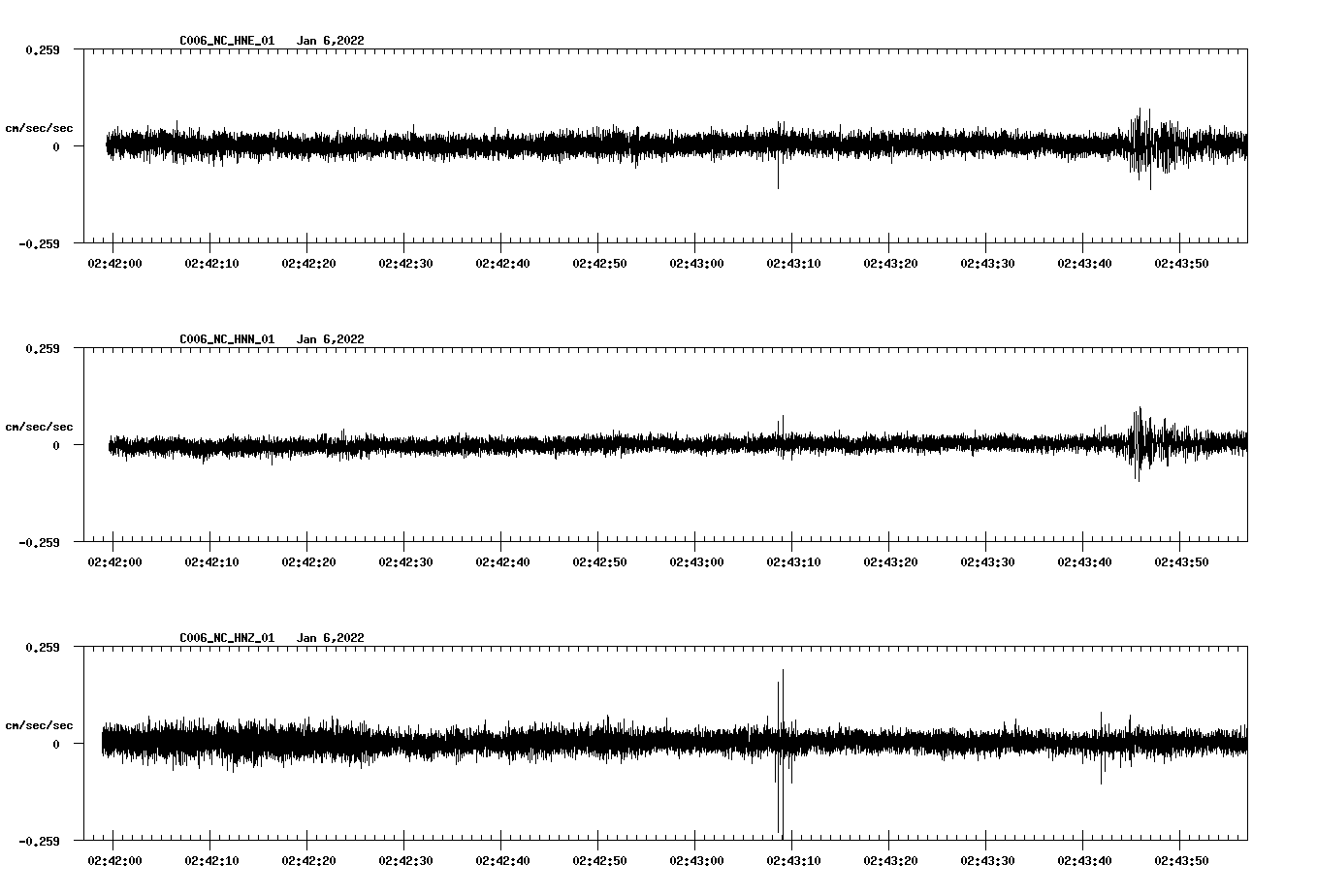Click the -.259 lower limit on HNZ axis
This screenshot has width=1317, height=896.
tap(40, 841)
